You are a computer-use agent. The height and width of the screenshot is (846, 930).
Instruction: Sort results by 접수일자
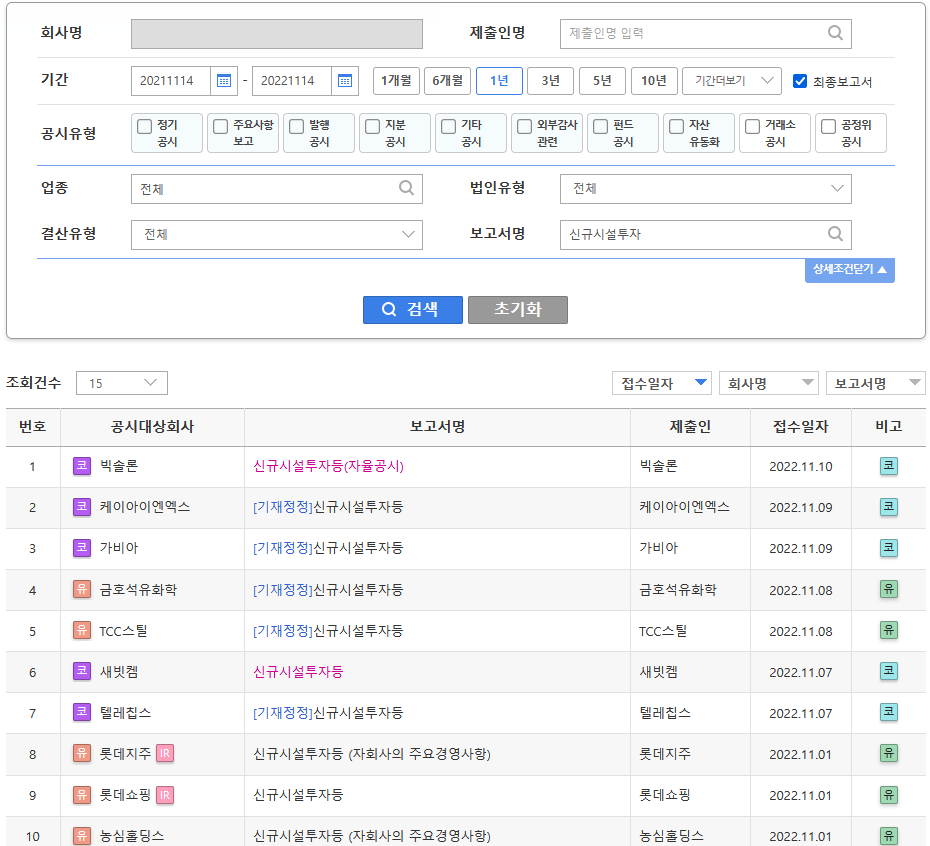[663, 383]
